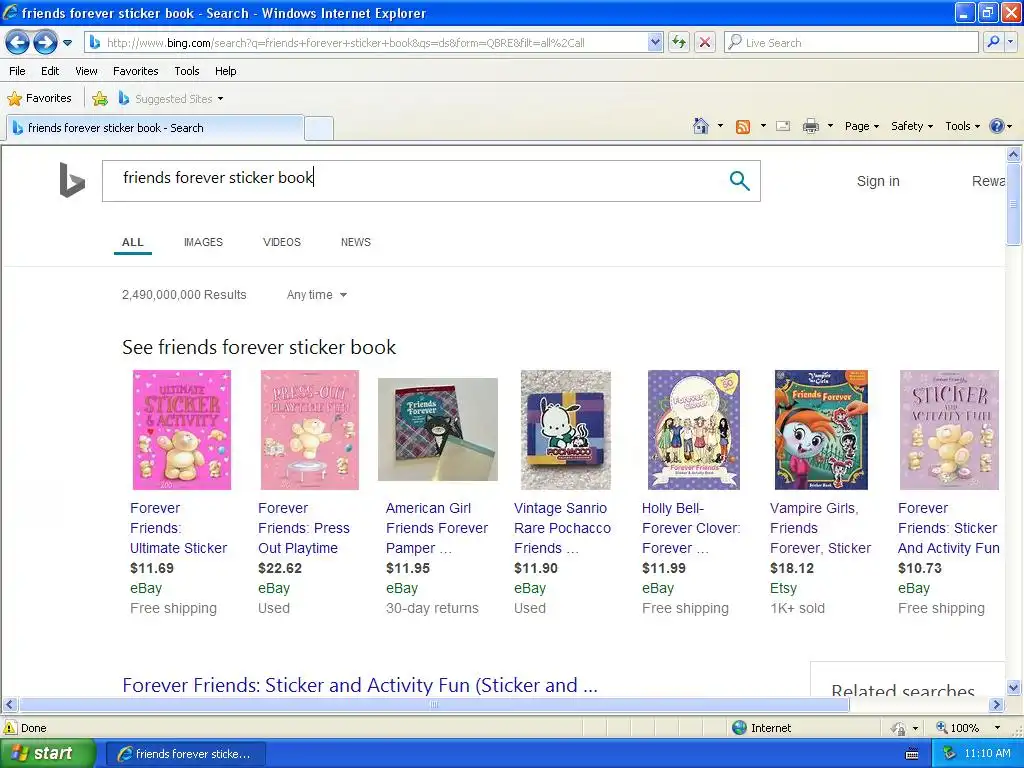Select the ALL results tab

pyautogui.click(x=133, y=242)
